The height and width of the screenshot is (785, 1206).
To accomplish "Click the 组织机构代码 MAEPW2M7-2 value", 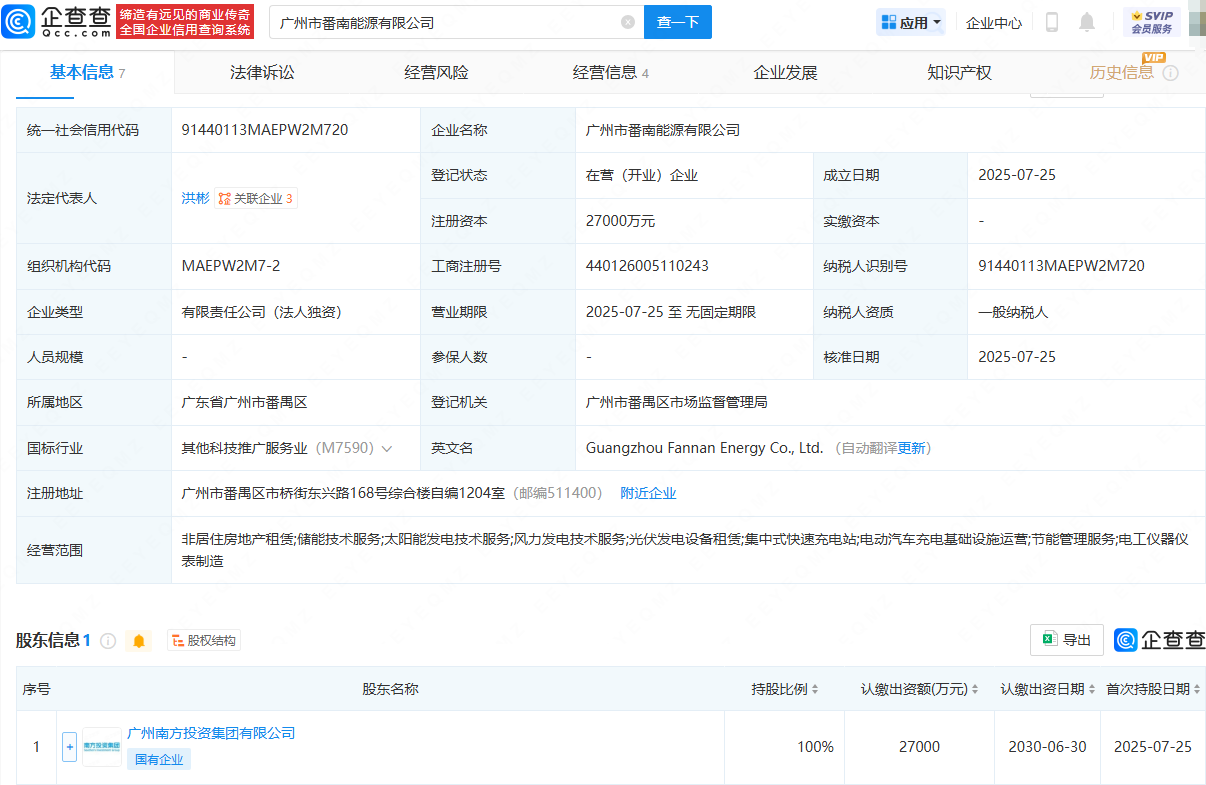I will 231,266.
